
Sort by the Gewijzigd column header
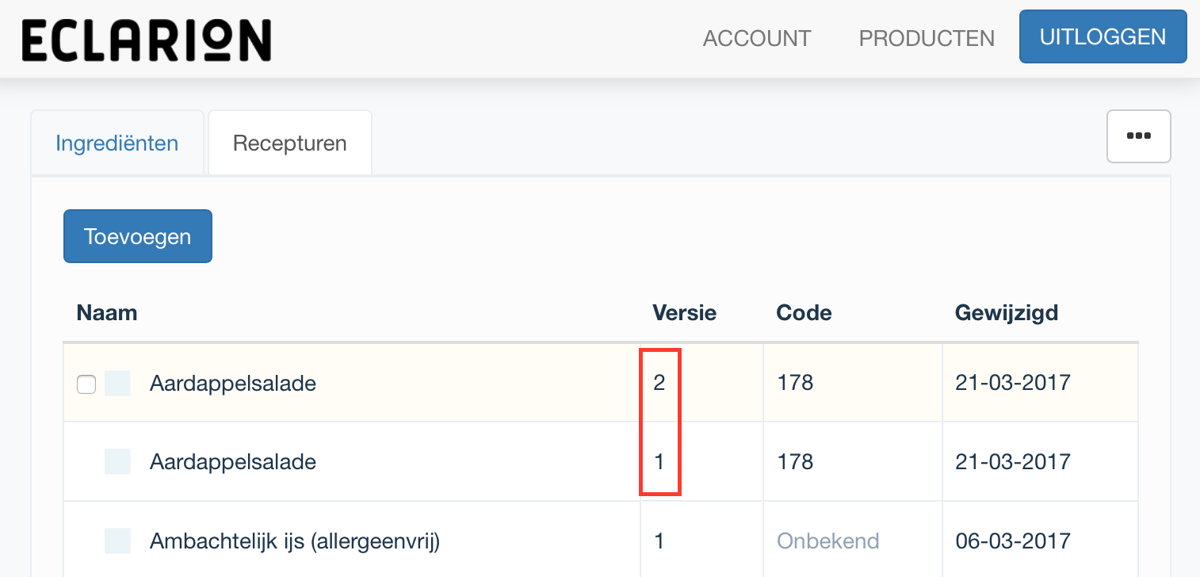click(1006, 313)
